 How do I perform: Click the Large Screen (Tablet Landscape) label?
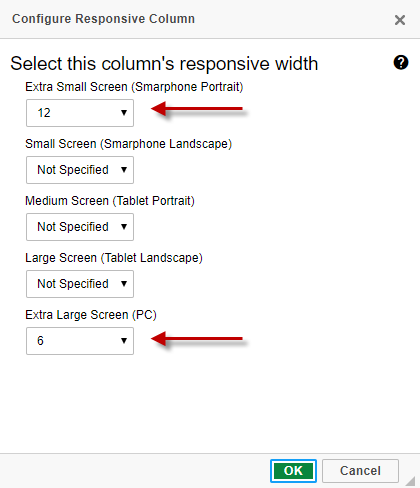click(114, 258)
